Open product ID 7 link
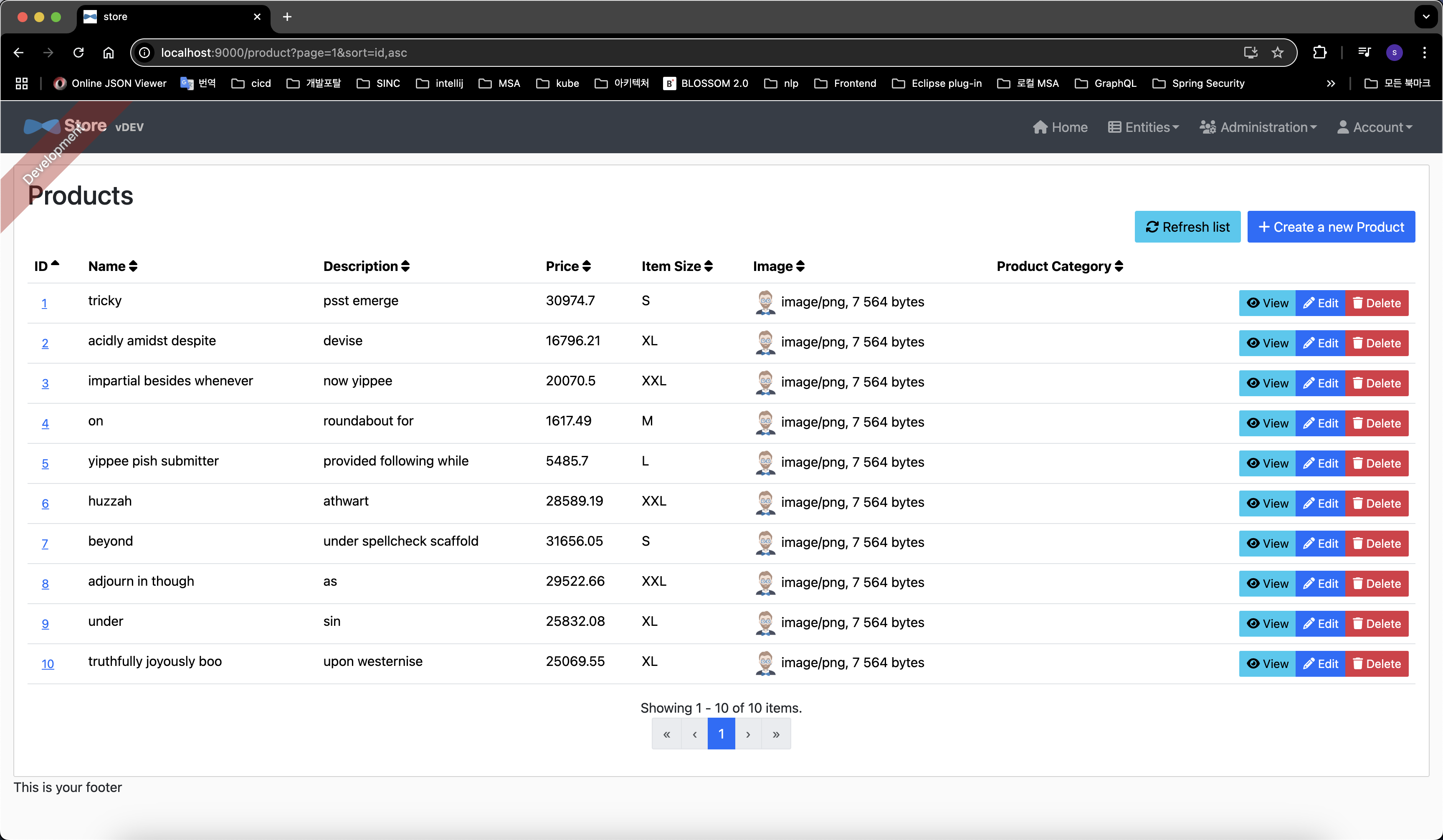The width and height of the screenshot is (1443, 840). tap(45, 544)
